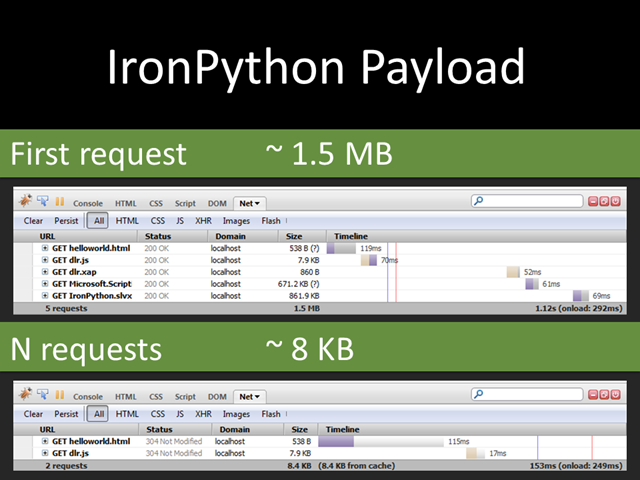Open DOM tab in N requests panel
This screenshot has width=640, height=480.
click(217, 397)
